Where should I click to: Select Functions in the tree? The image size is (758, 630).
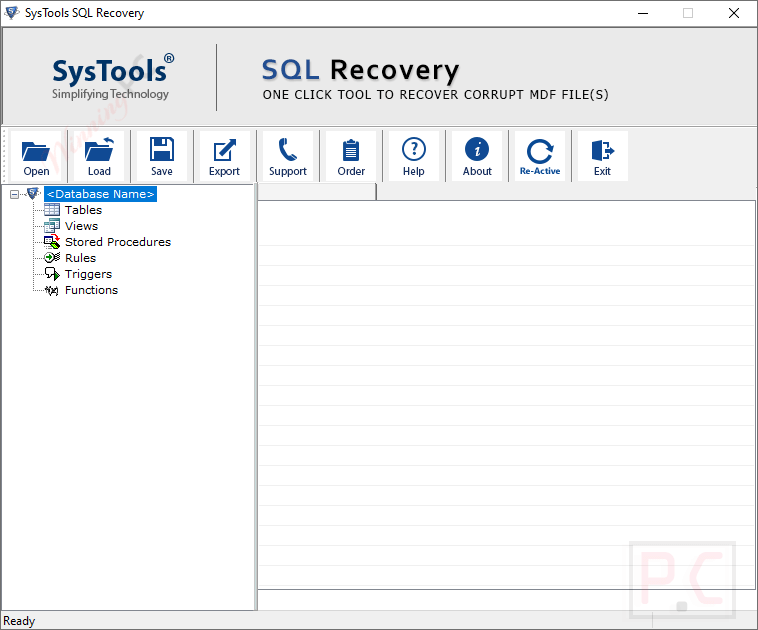(91, 290)
